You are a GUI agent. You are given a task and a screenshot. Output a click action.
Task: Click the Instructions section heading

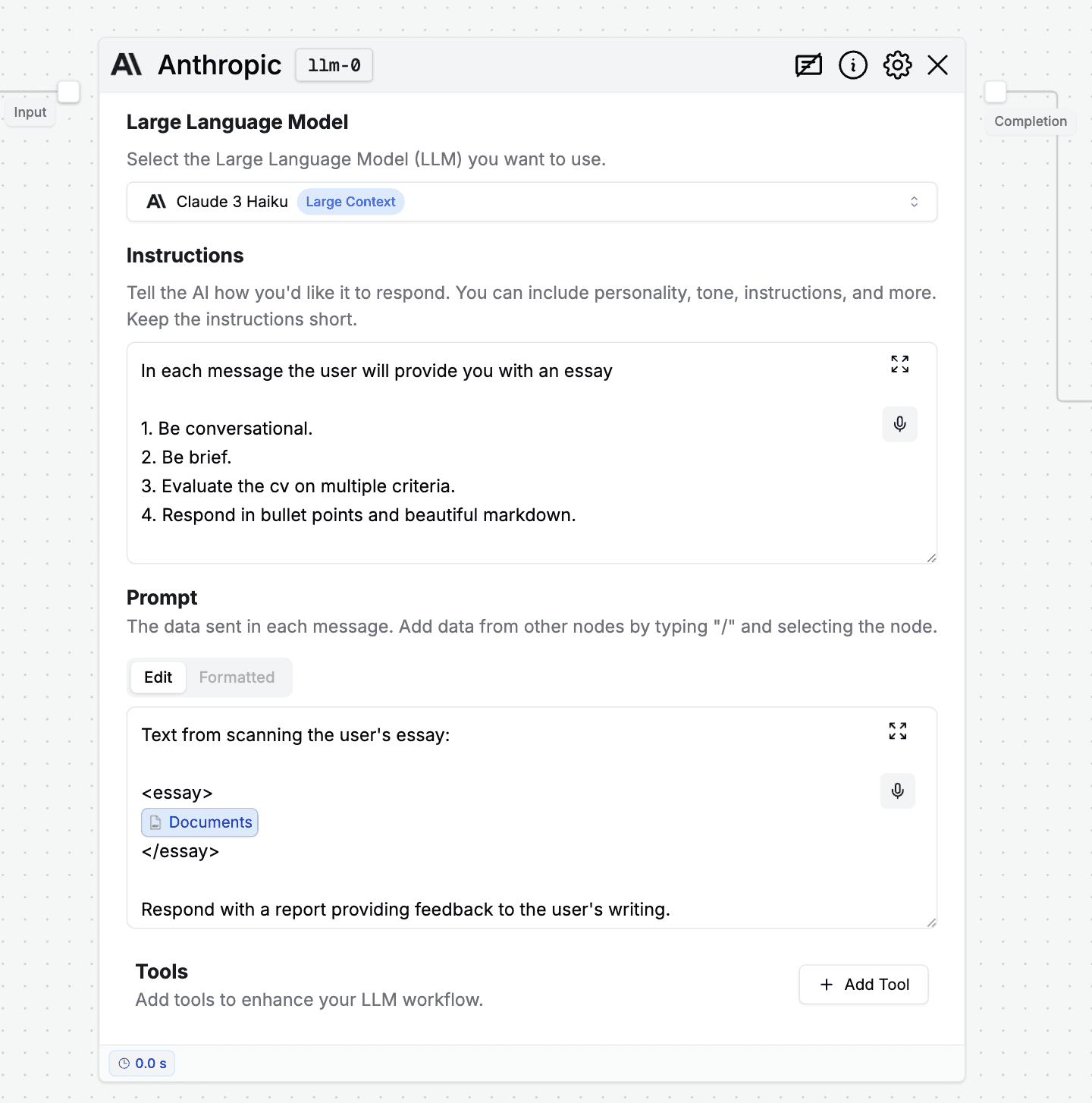(185, 256)
